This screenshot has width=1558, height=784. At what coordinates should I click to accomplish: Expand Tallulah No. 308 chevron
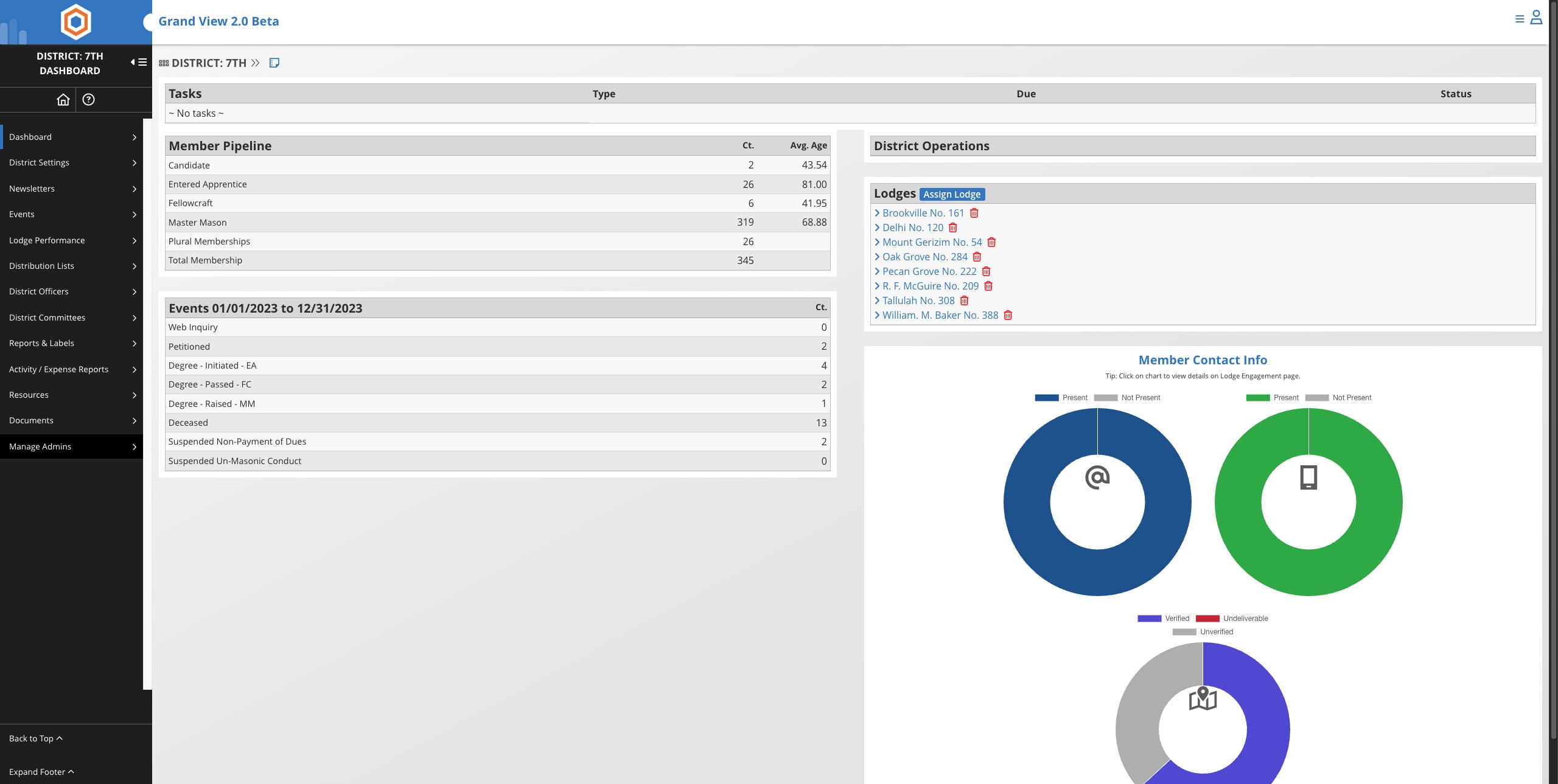pos(877,300)
